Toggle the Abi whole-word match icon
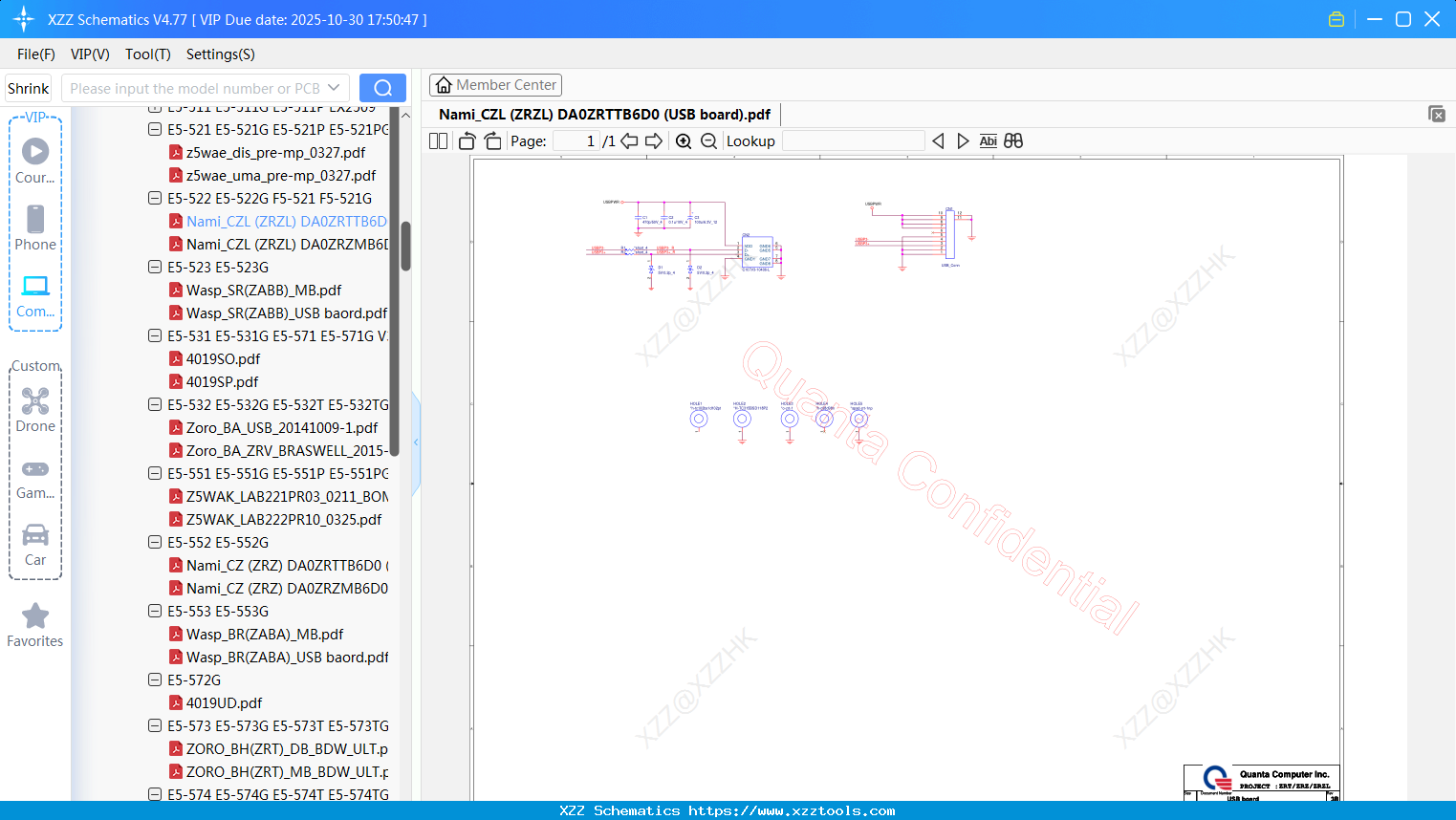This screenshot has width=1456, height=820. point(988,140)
